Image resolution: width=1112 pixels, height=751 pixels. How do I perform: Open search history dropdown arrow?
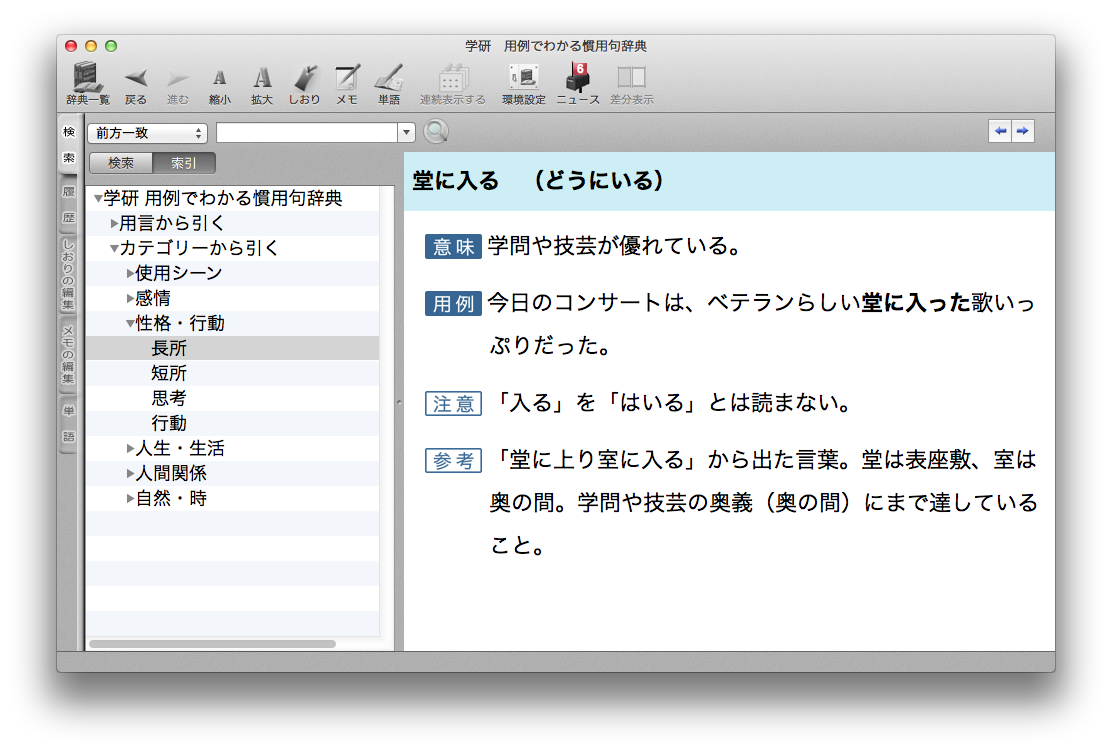406,132
